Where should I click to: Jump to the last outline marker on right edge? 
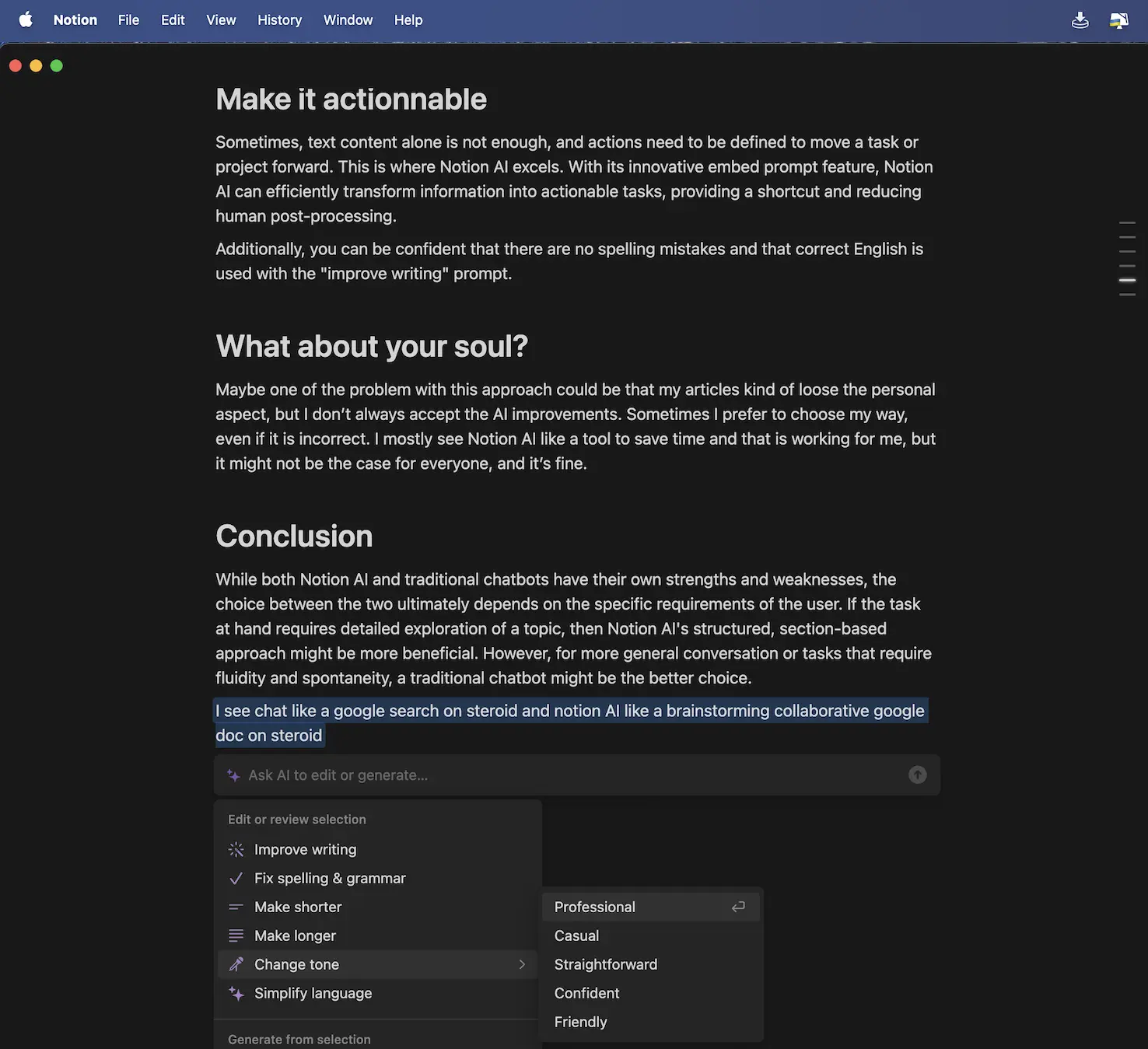tap(1127, 295)
